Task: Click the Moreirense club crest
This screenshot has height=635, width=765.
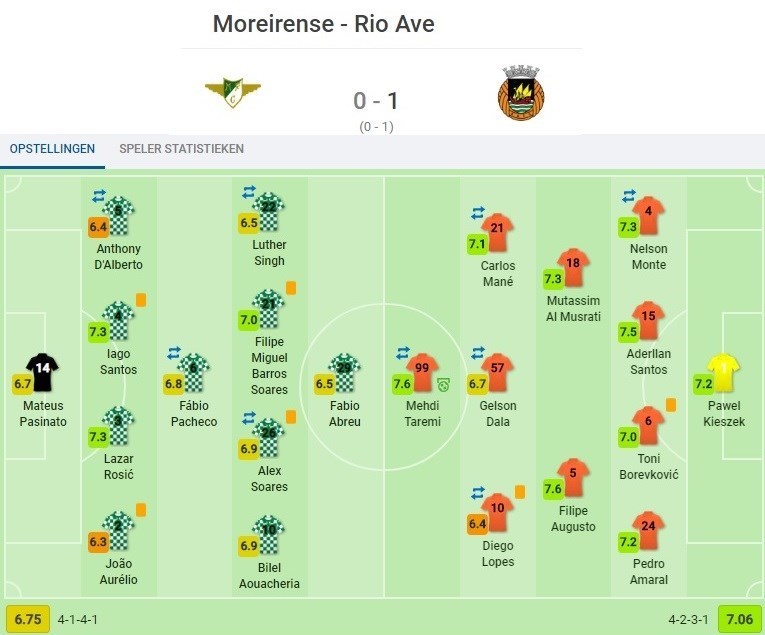Action: (x=232, y=93)
